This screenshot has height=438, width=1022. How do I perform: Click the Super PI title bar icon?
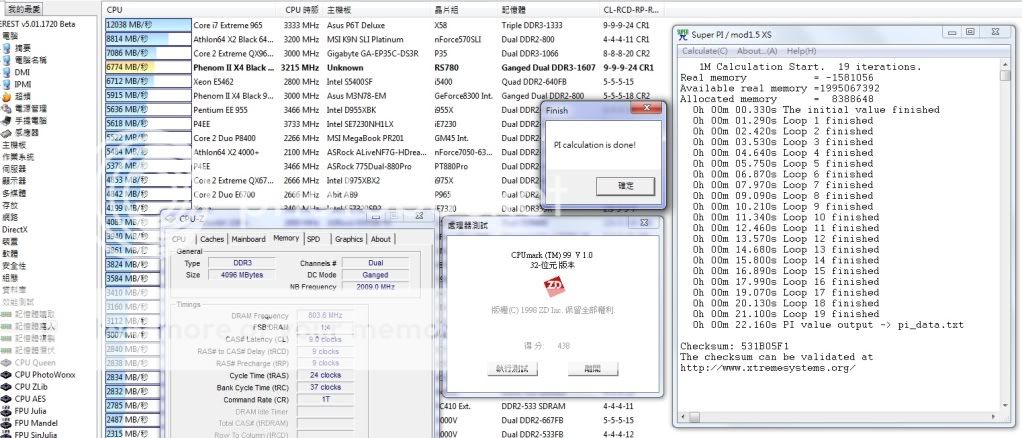683,33
